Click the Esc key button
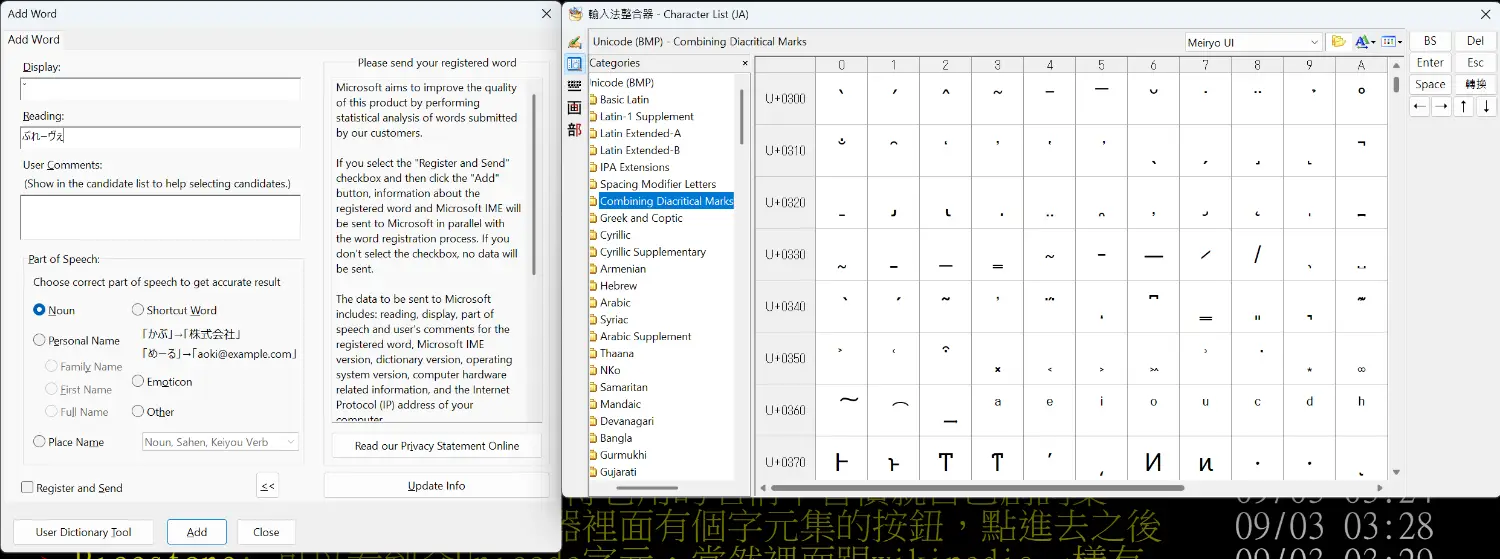1500x559 pixels. click(1475, 63)
